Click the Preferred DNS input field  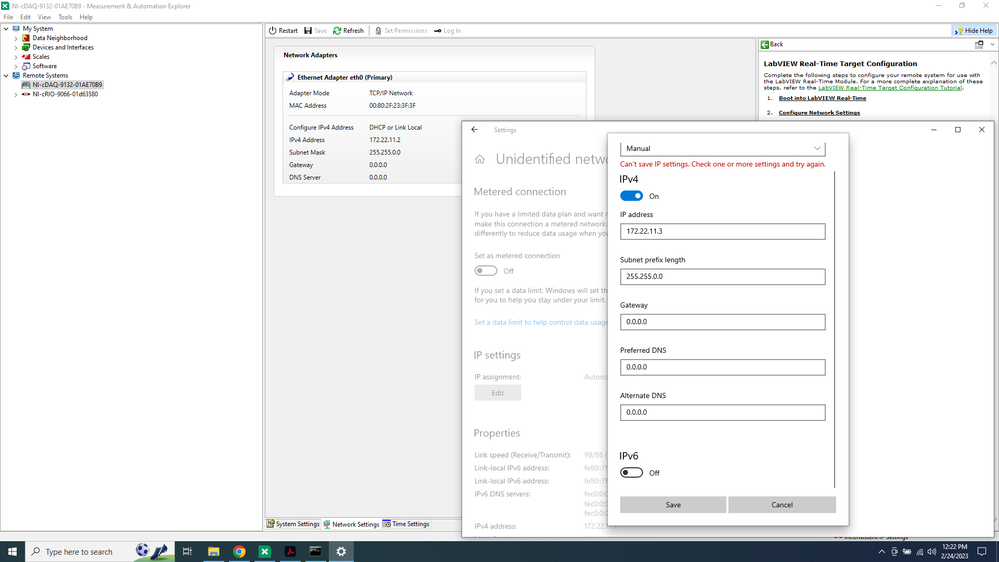pyautogui.click(x=722, y=367)
